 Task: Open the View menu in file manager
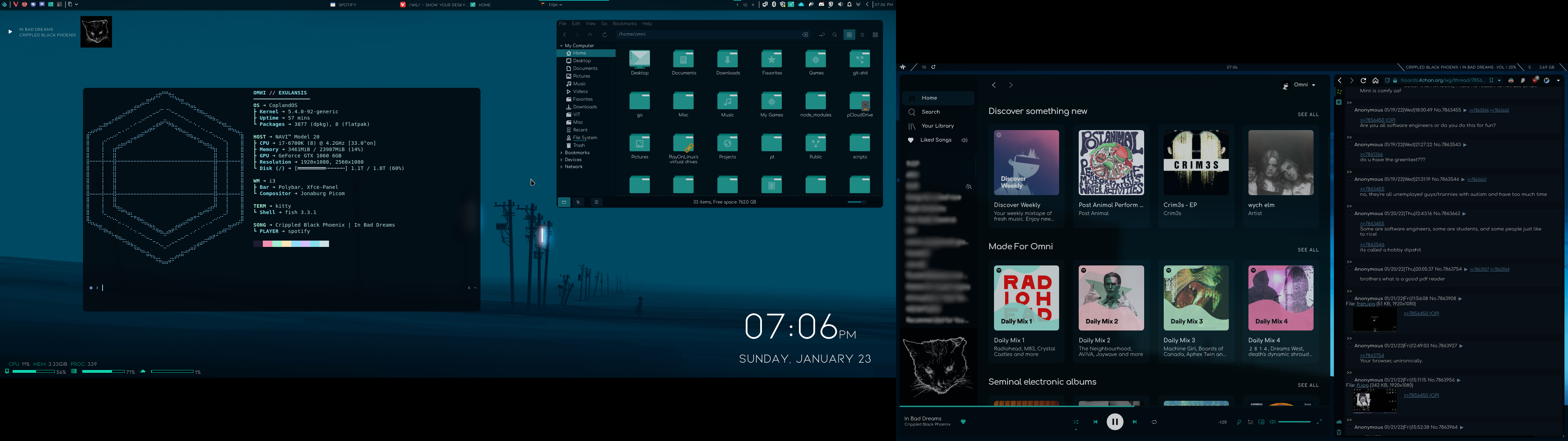pyautogui.click(x=590, y=24)
